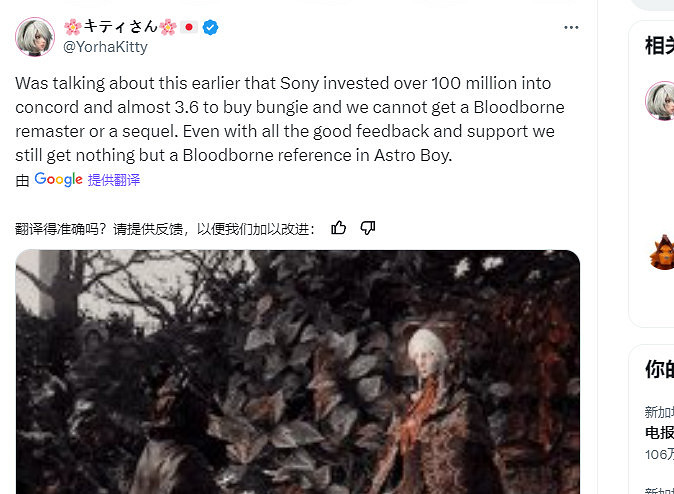674x494 pixels.
Task: Click the 新加坡 trend label above 电报
Action: (658, 413)
